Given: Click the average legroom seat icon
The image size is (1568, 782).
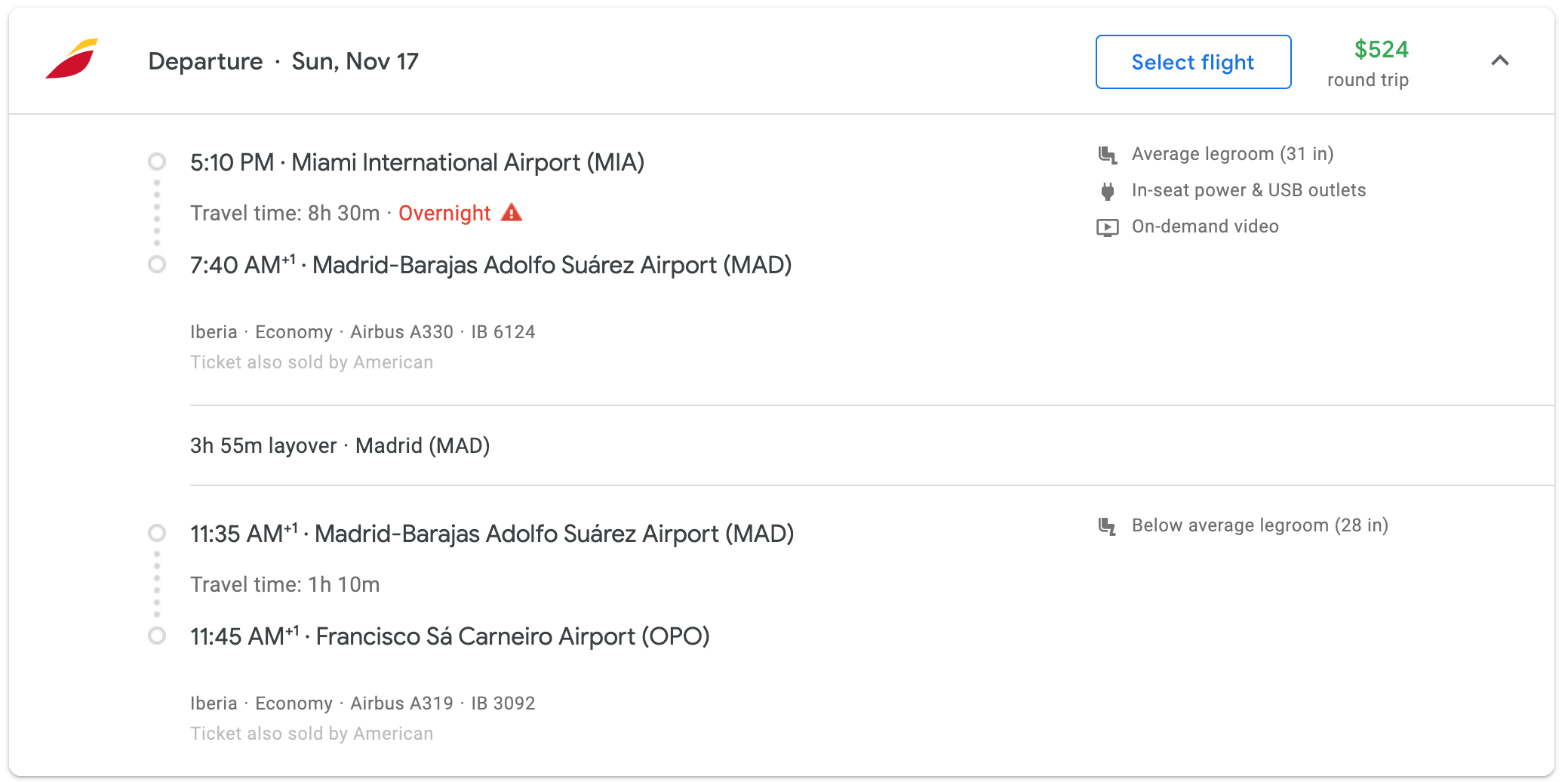Looking at the screenshot, I should pyautogui.click(x=1107, y=155).
